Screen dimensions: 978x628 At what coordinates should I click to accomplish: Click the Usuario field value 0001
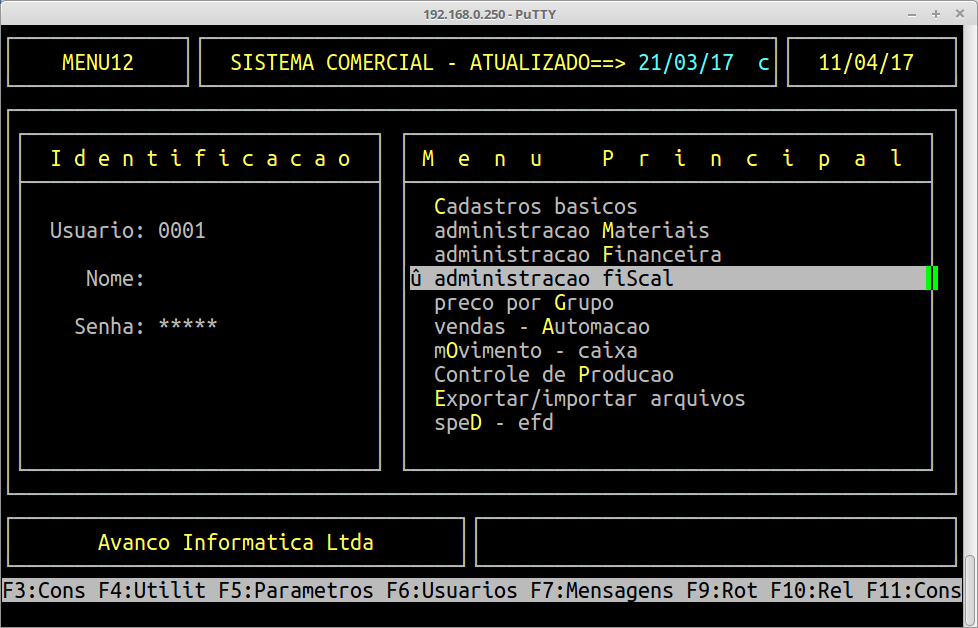(x=181, y=231)
